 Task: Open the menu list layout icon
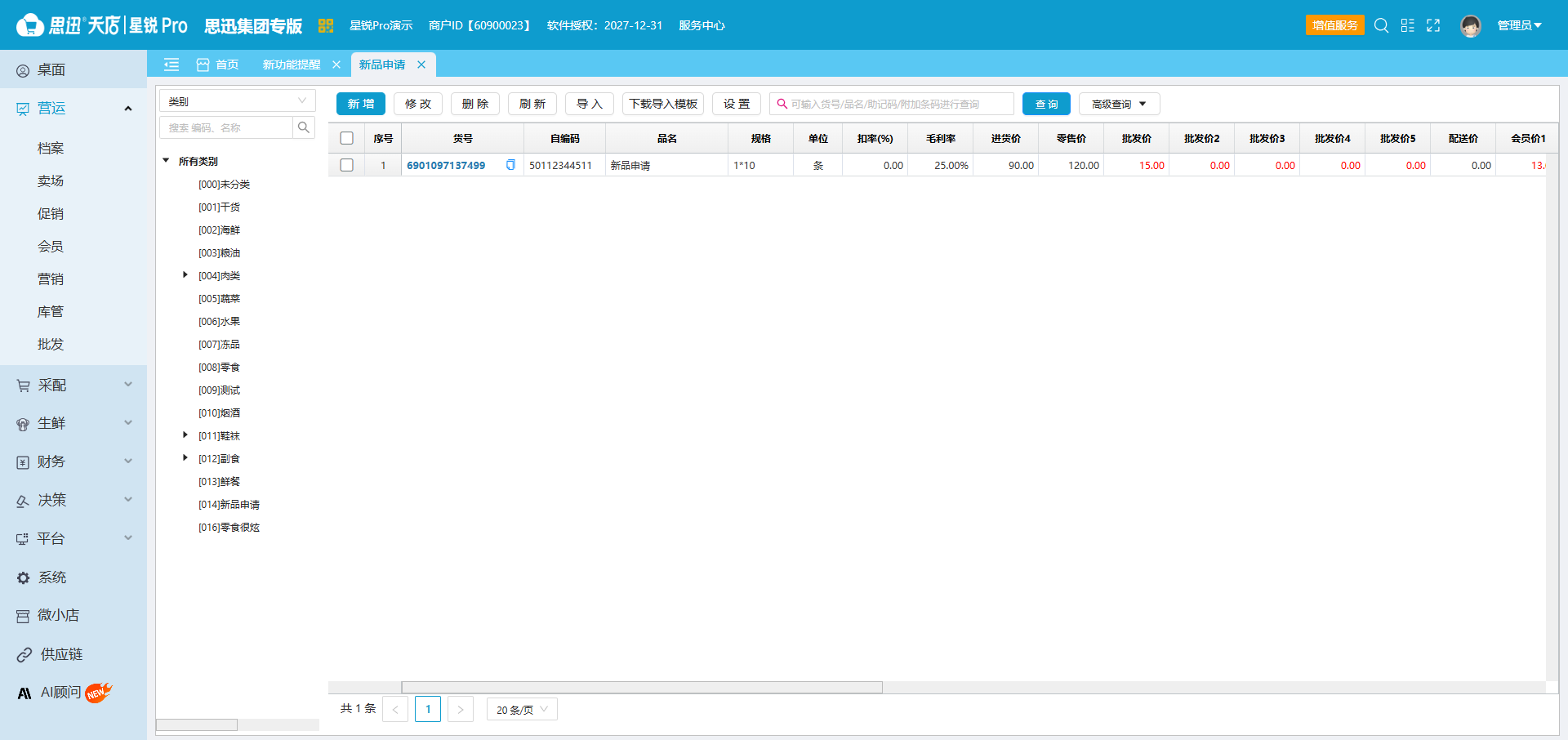tap(1407, 25)
